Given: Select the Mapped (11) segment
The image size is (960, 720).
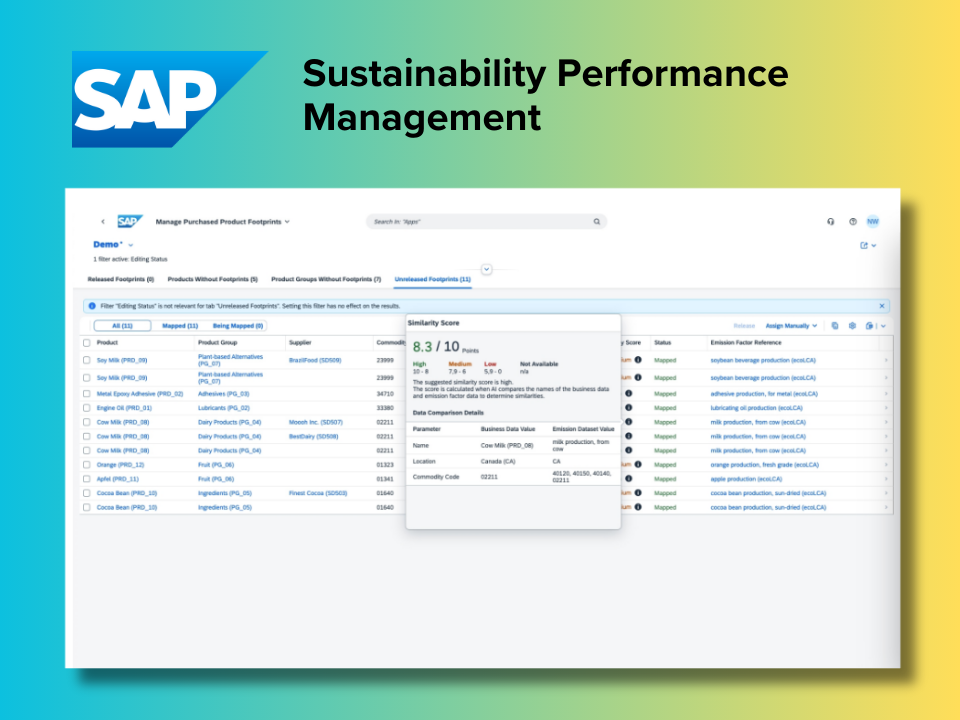Looking at the screenshot, I should (x=180, y=326).
